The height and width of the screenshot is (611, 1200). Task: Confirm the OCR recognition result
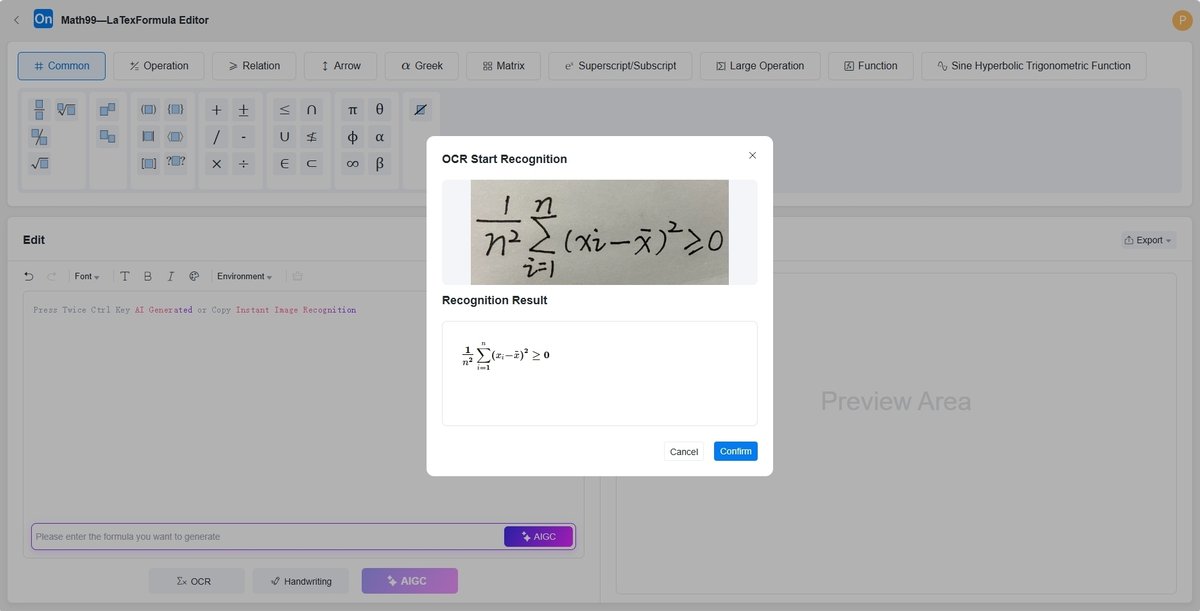tap(735, 451)
